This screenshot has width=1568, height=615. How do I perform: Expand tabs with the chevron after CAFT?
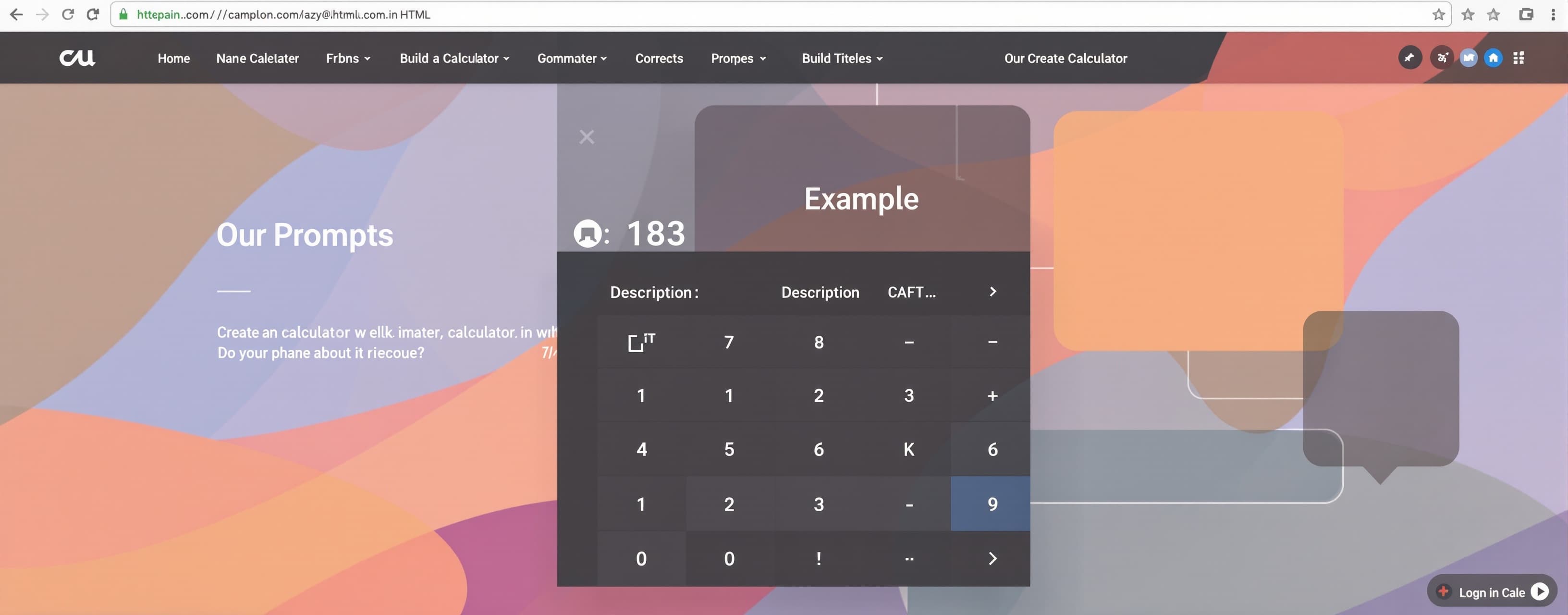[x=993, y=292]
